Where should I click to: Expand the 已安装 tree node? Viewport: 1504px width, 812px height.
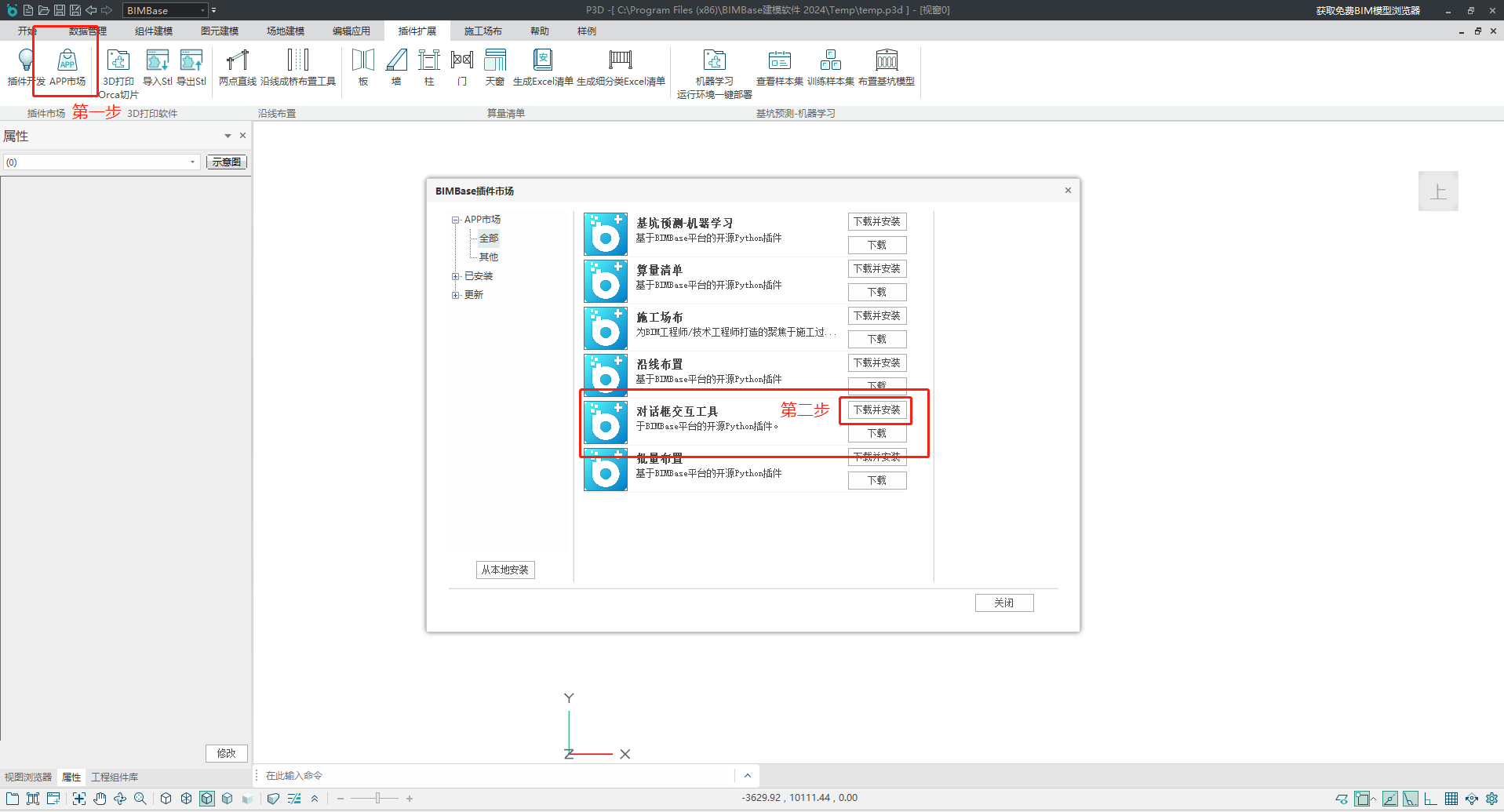[x=455, y=276]
